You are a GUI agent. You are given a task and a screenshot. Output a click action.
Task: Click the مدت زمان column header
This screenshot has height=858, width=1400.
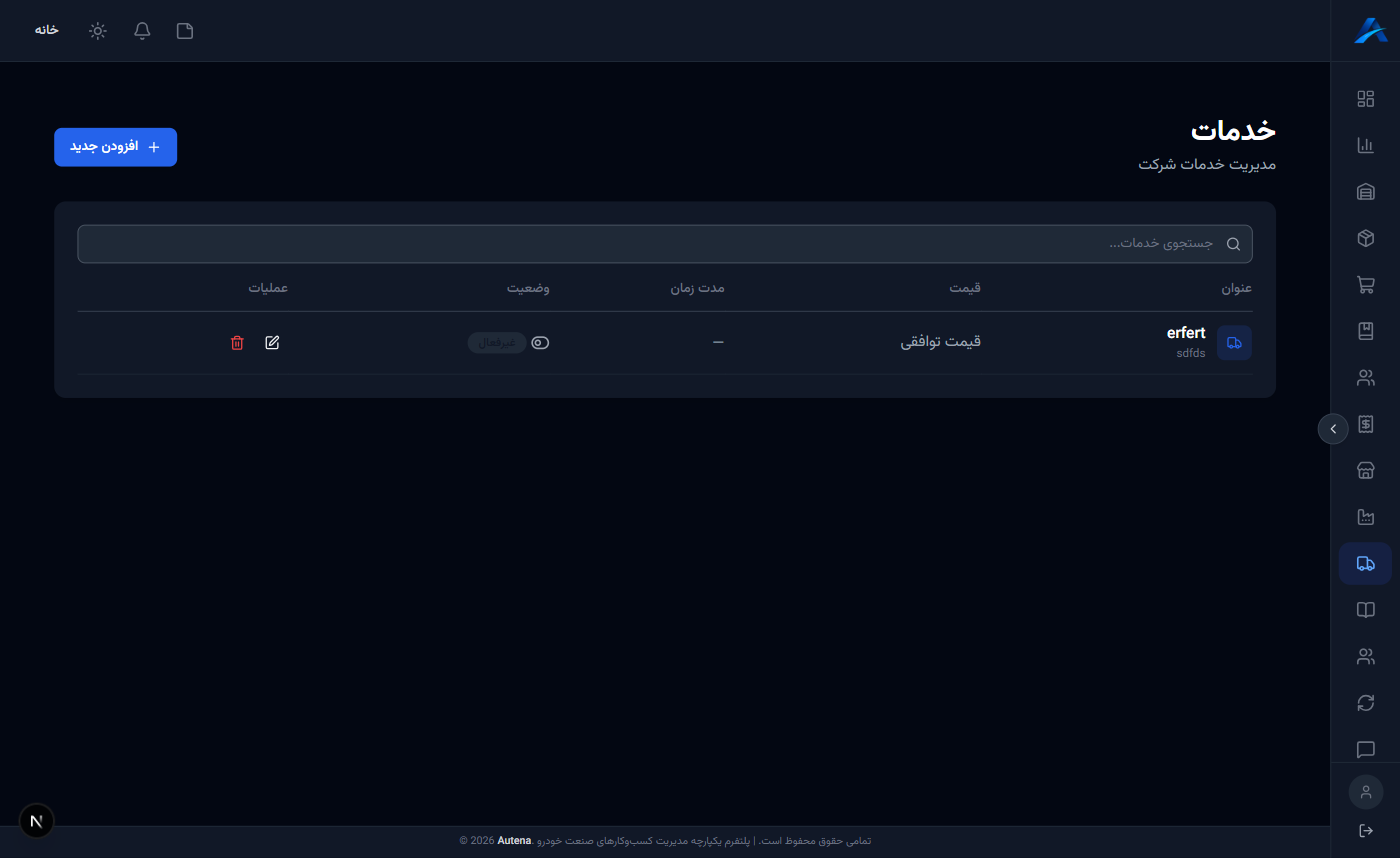click(697, 288)
